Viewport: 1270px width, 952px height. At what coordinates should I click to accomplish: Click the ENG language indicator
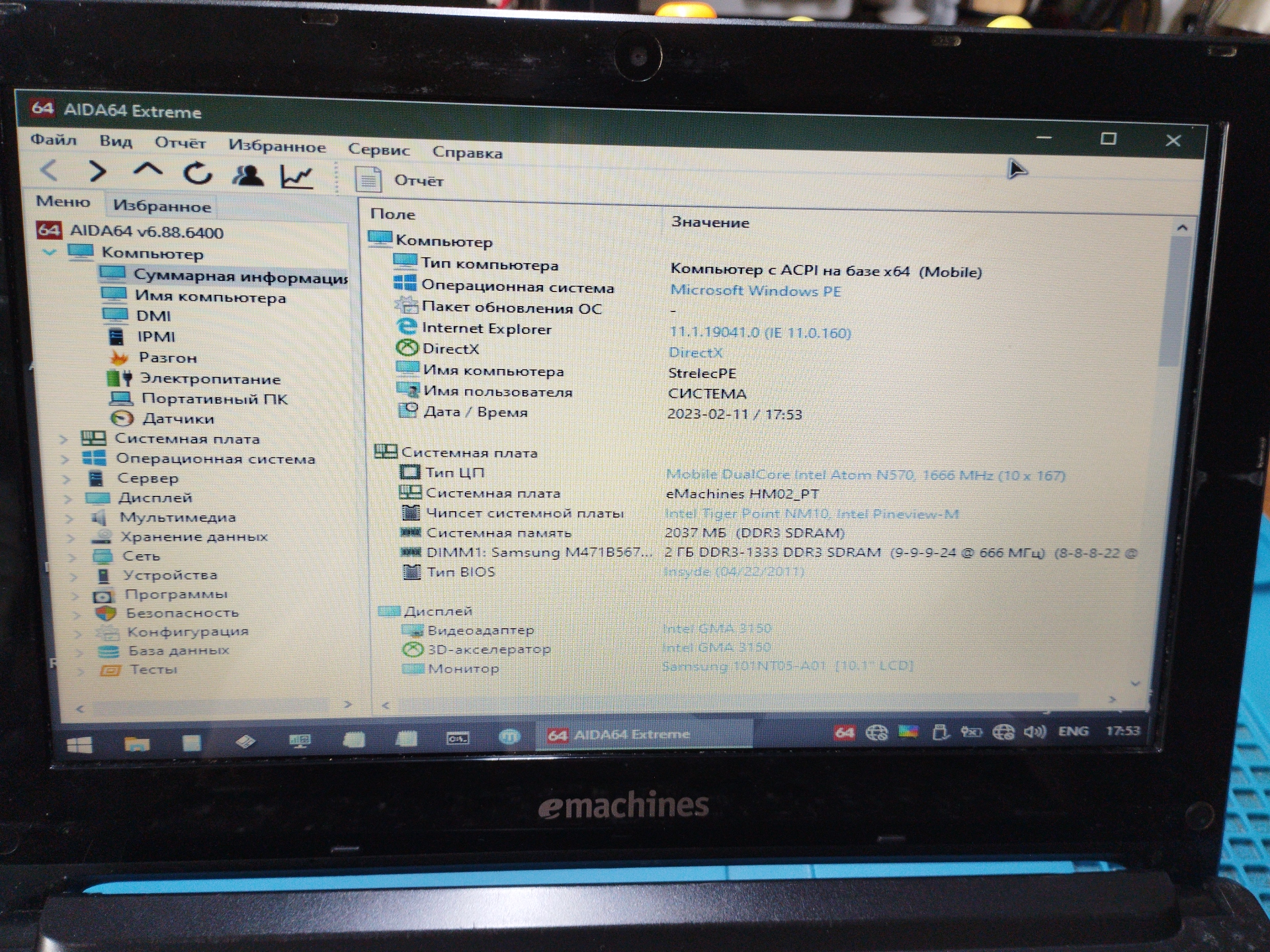1073,731
